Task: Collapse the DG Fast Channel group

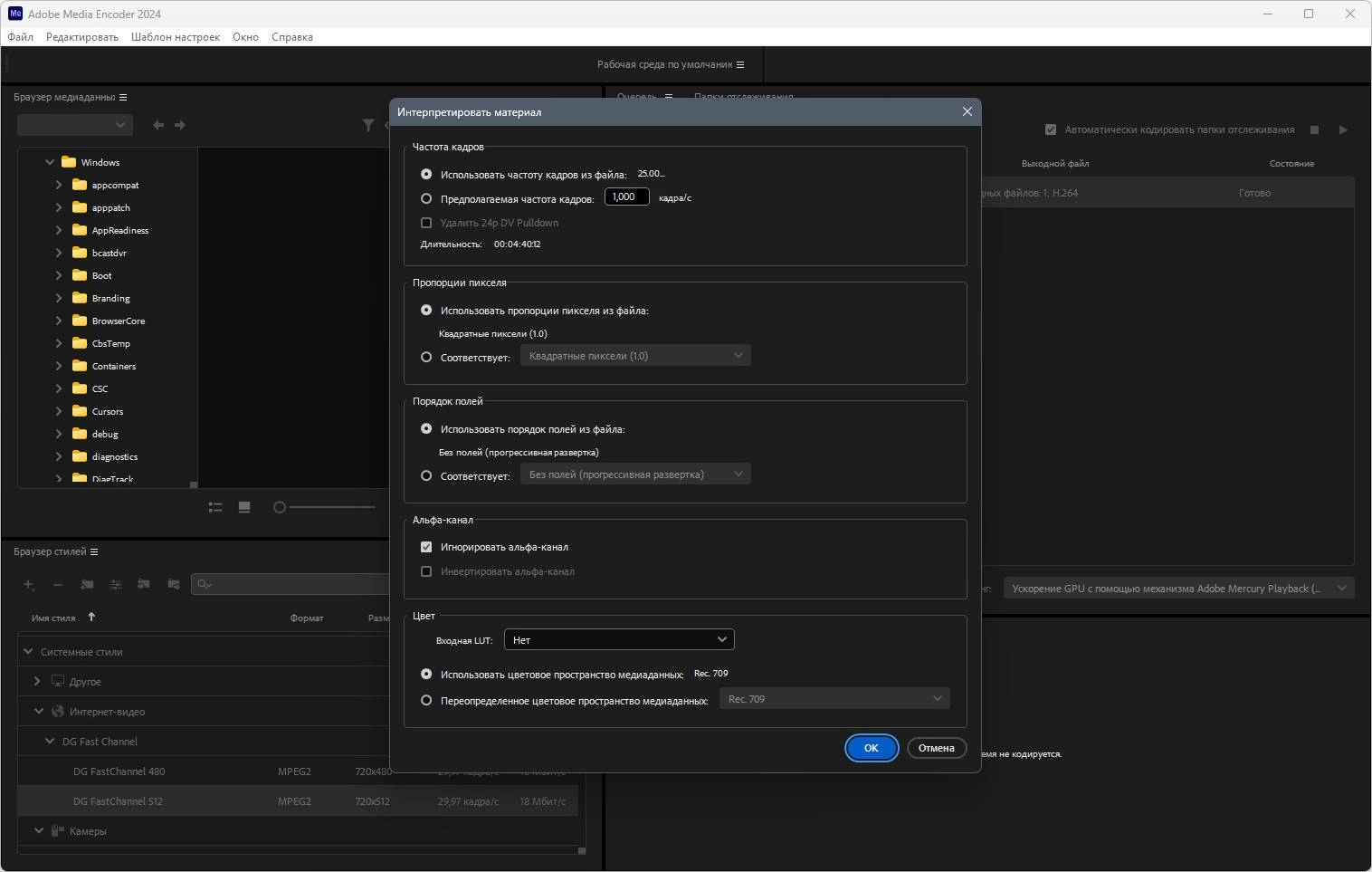Action: pyautogui.click(x=50, y=741)
